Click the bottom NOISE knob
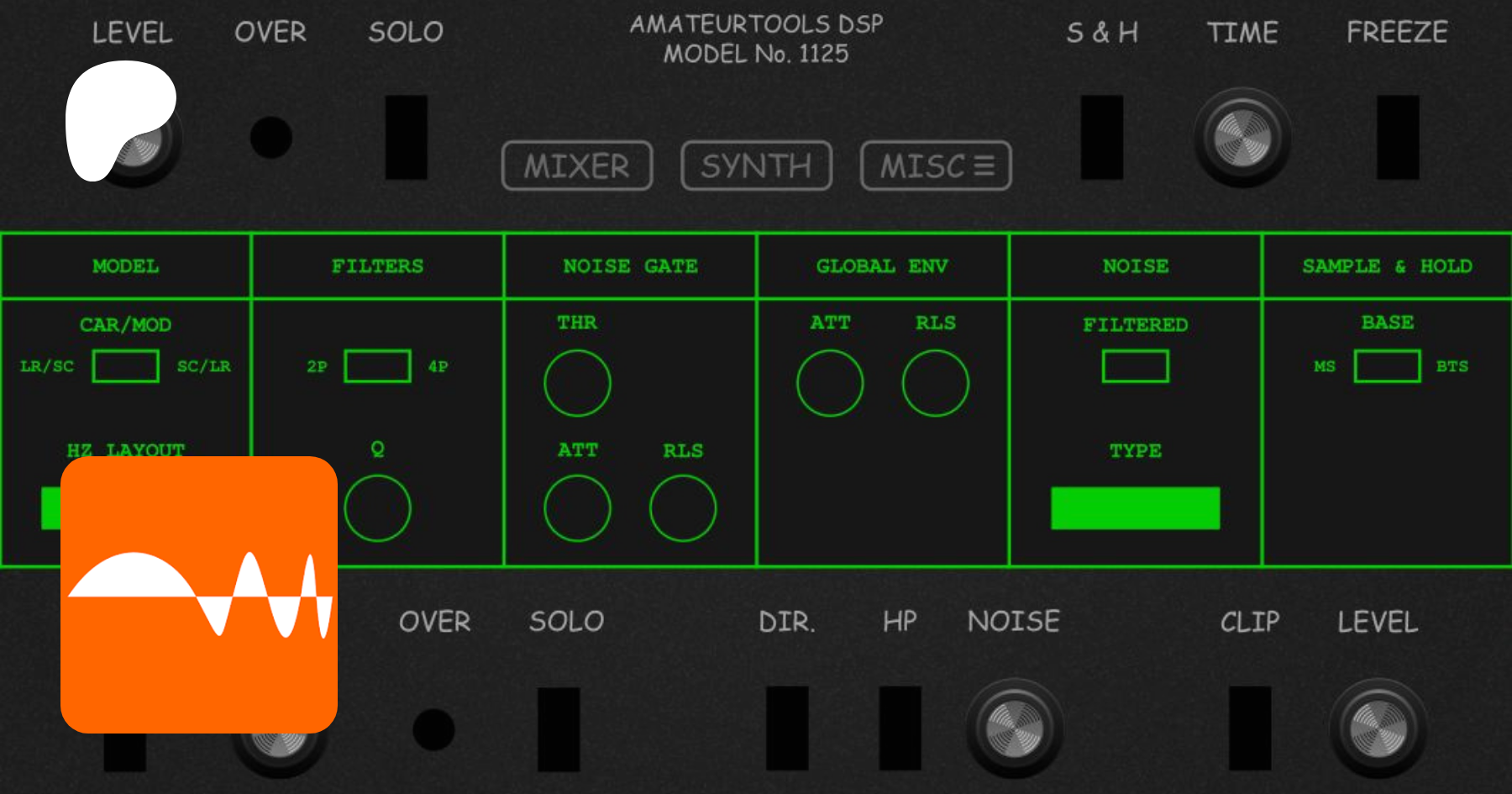 1014,728
